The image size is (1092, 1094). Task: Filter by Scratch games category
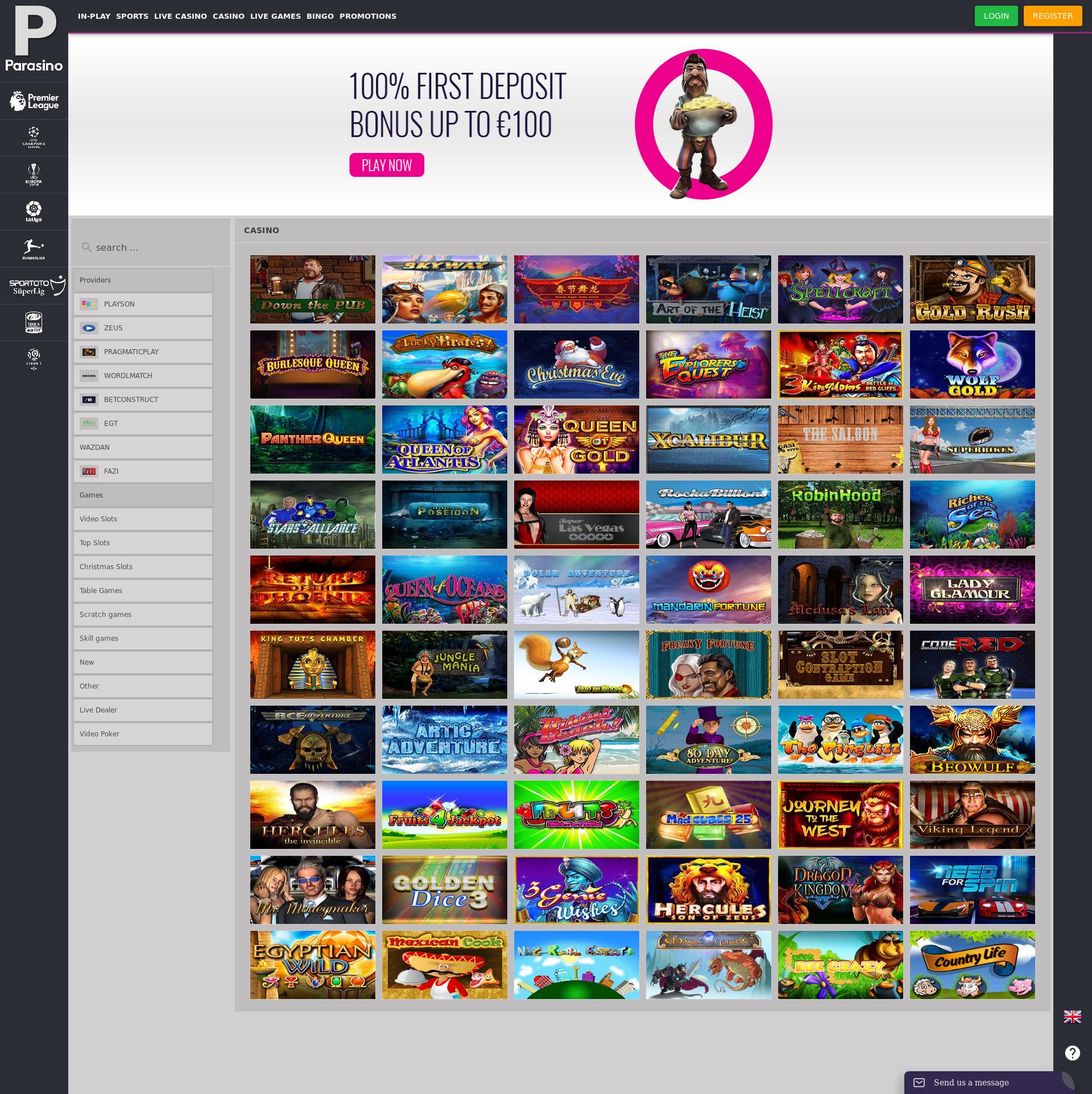coord(143,615)
